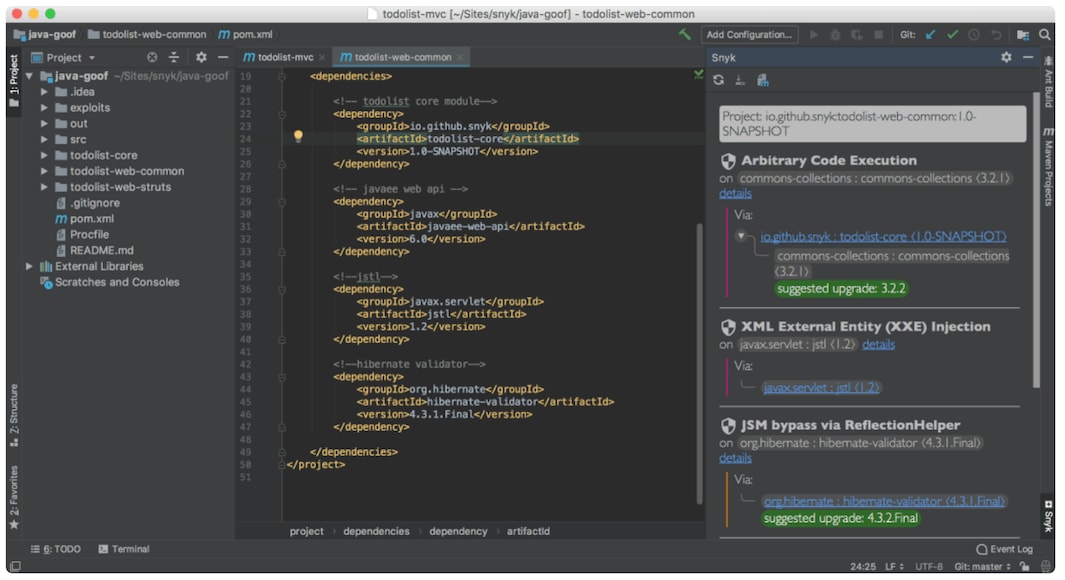Expand the .idea folder
The height and width of the screenshot is (580, 1065).
pos(44,92)
